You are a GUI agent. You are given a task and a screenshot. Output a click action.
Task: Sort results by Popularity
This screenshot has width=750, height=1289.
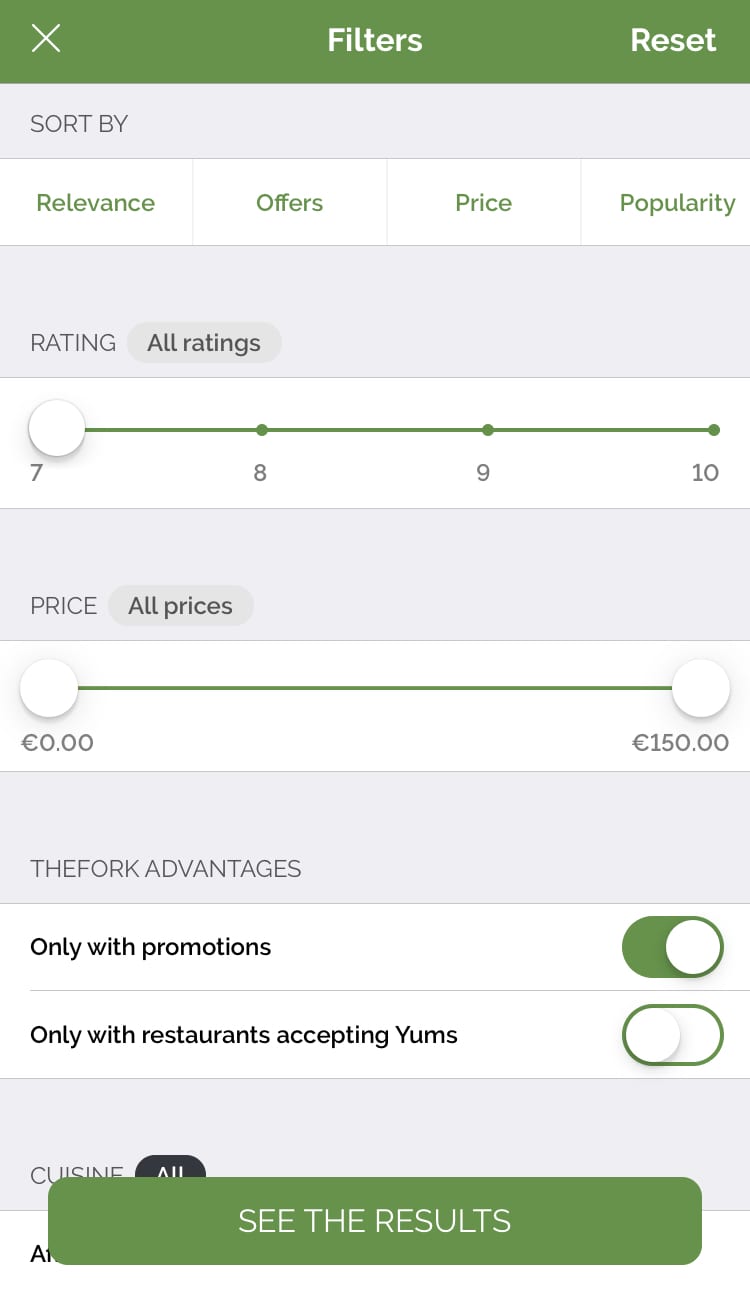(677, 203)
